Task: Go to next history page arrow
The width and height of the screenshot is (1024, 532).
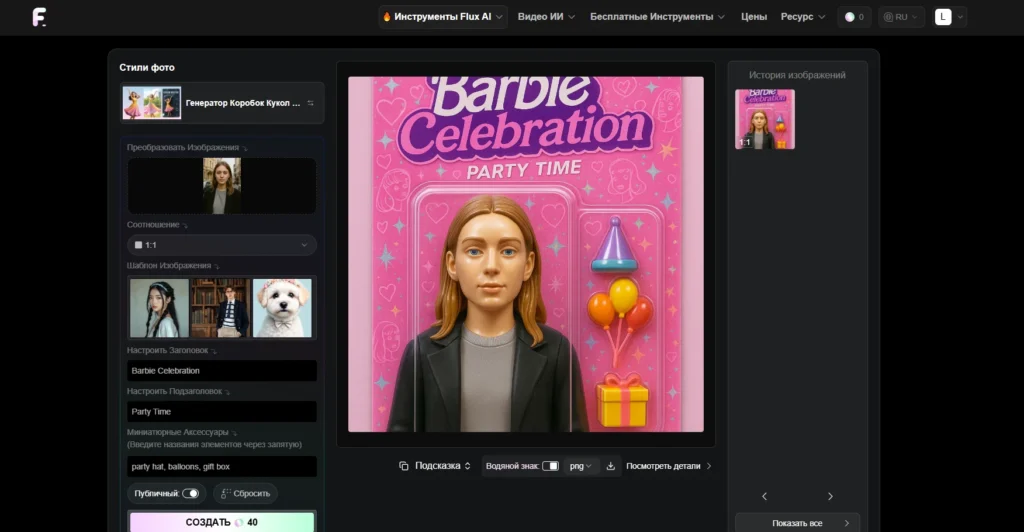Action: click(x=830, y=496)
